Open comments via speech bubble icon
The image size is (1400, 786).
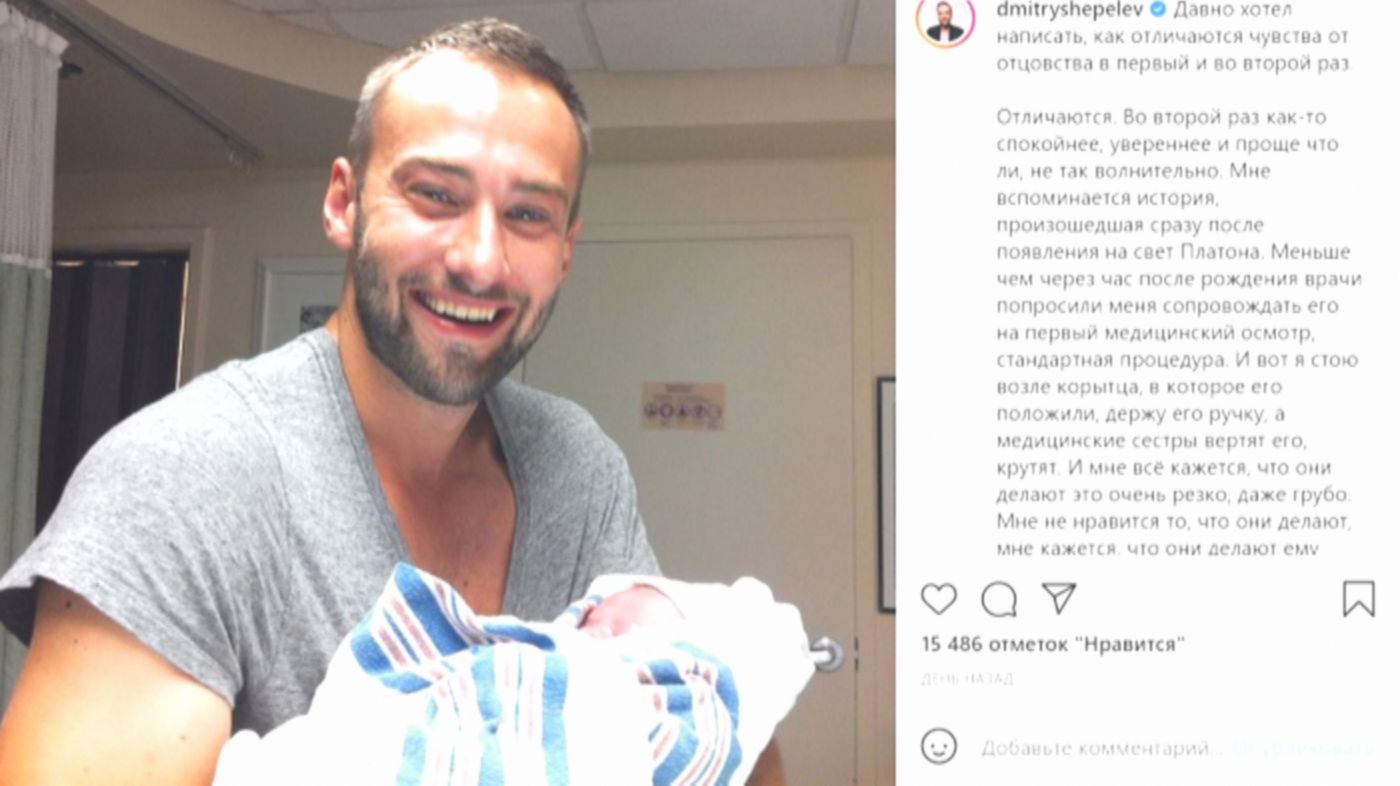[x=998, y=599]
